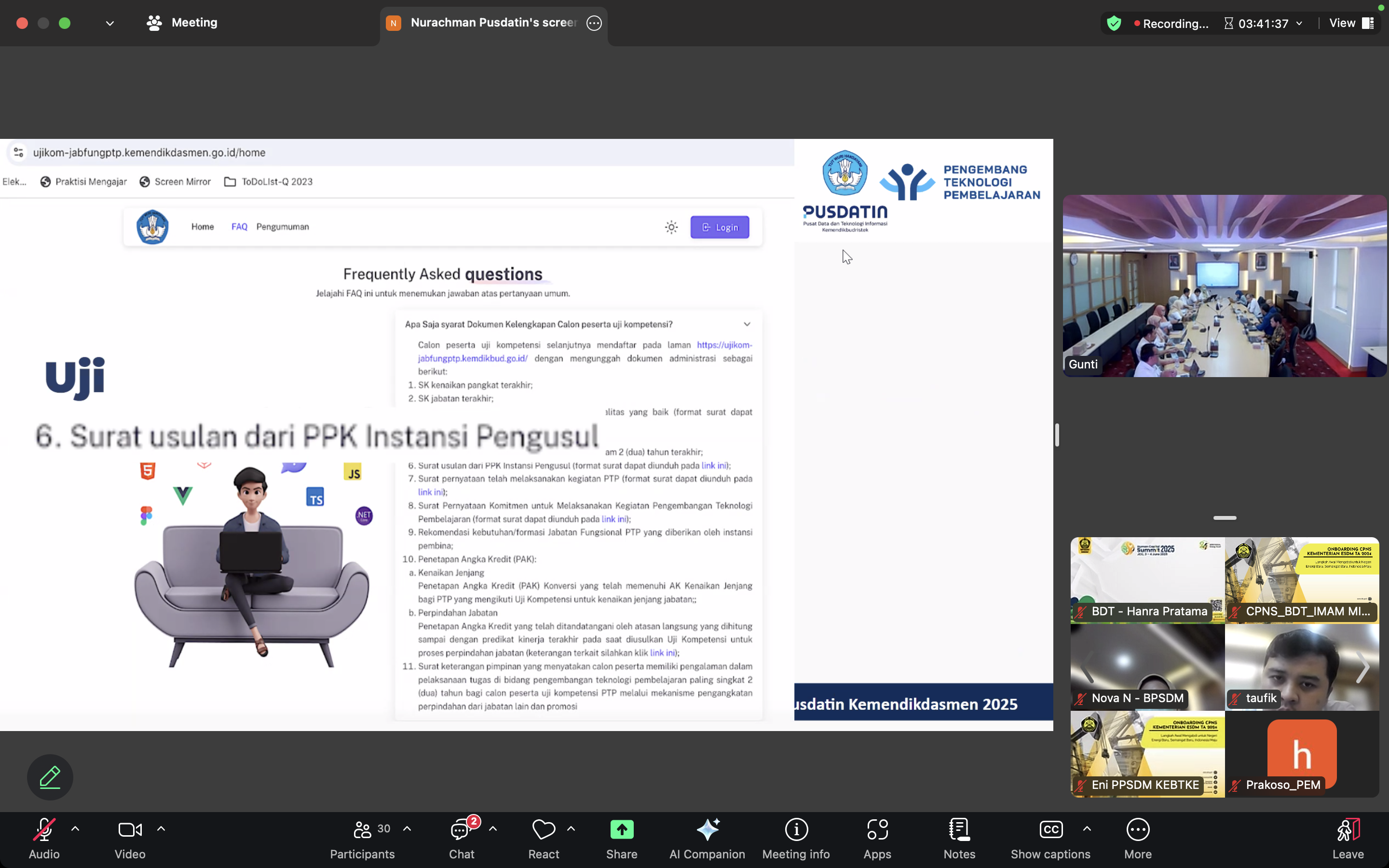This screenshot has height=868, width=1389.
Task: Click the encryption shield icon
Action: [1114, 23]
